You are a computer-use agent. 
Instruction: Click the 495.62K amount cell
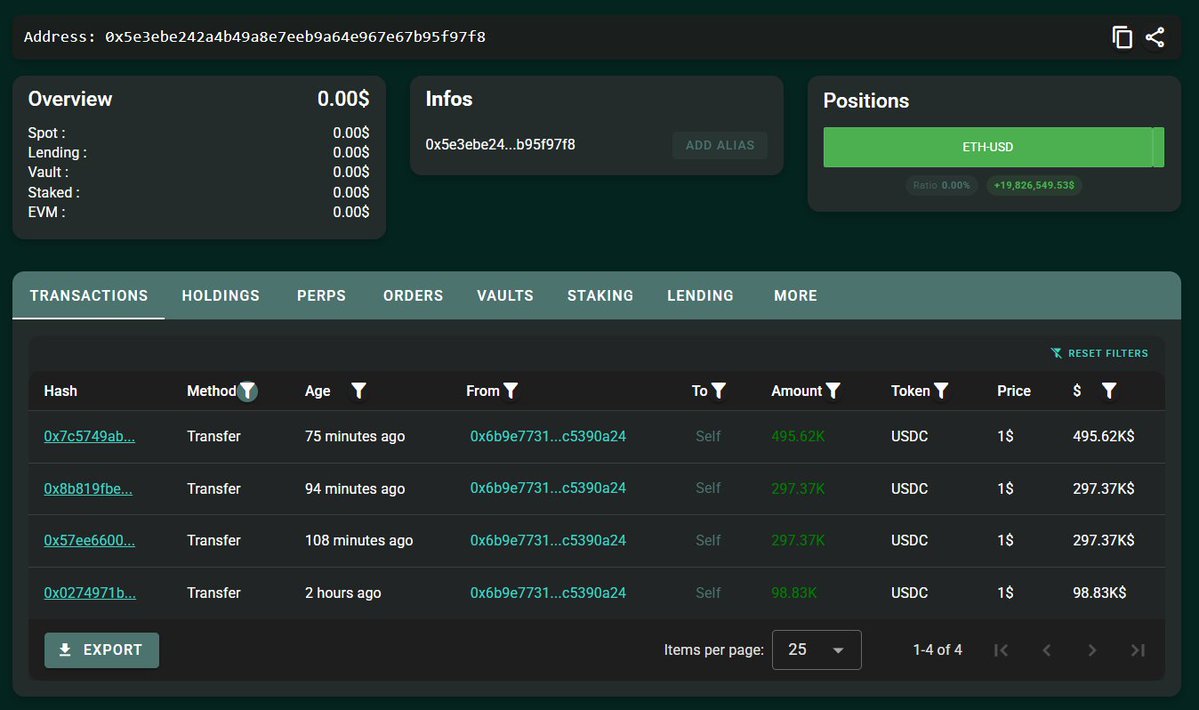coord(798,436)
